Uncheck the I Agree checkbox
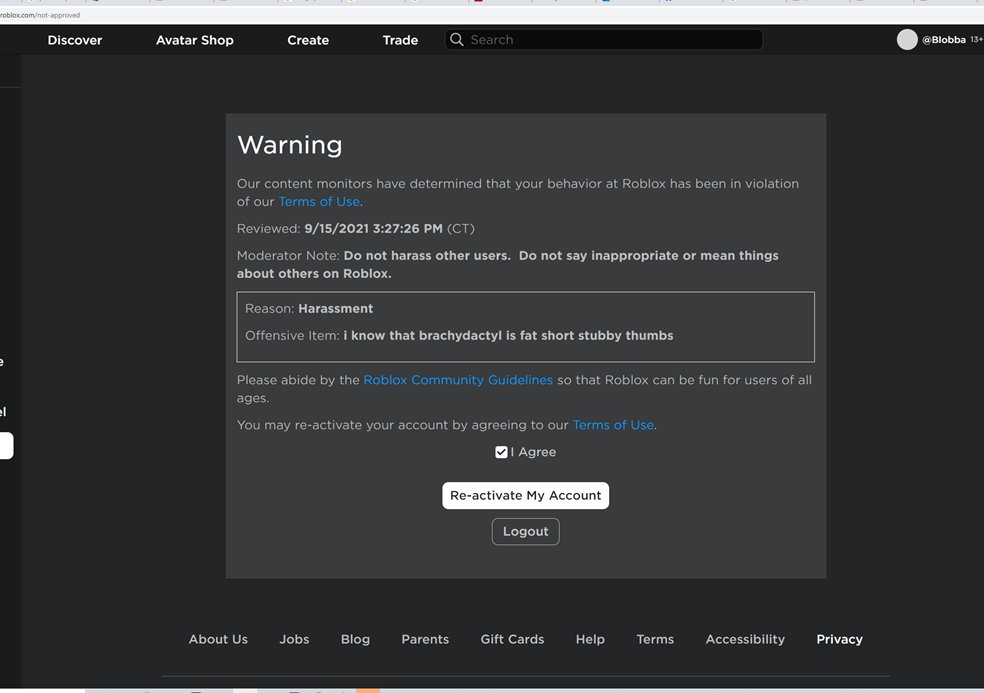 click(501, 452)
